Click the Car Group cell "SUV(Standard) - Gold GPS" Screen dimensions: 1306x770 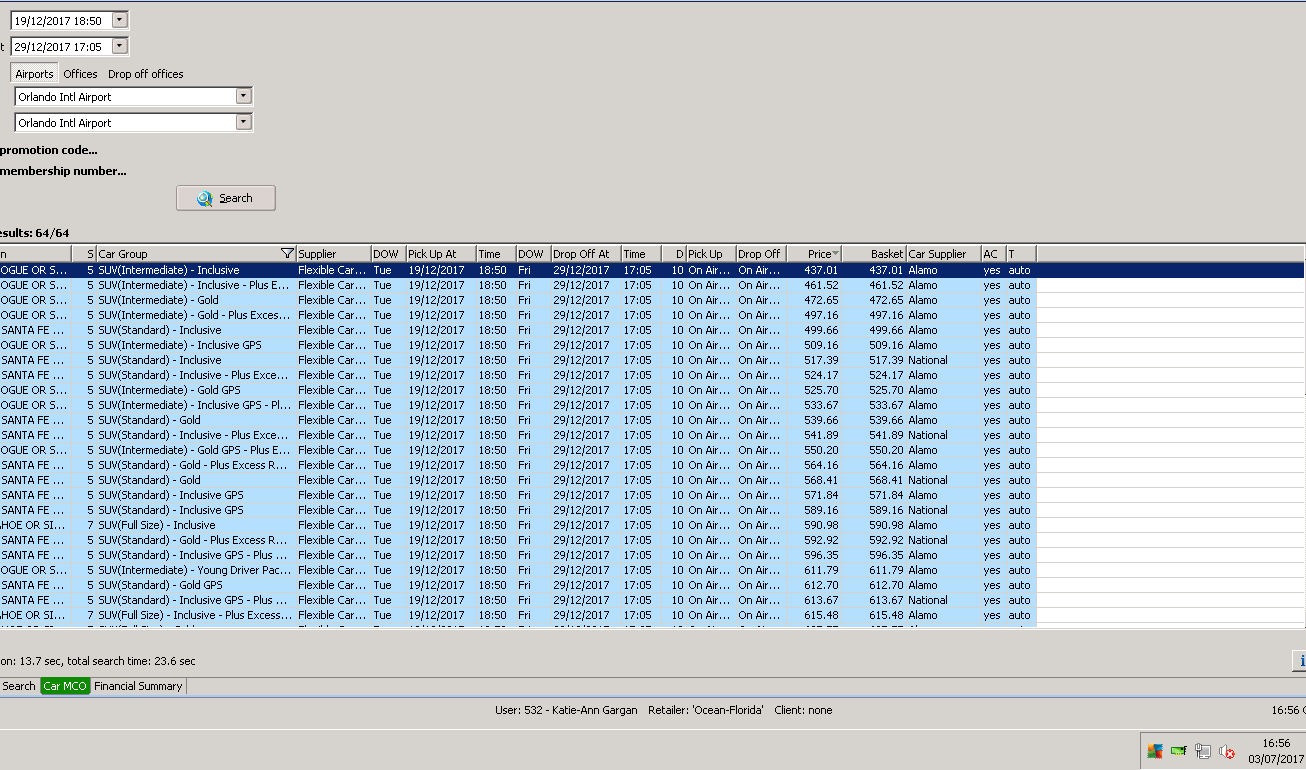point(195,585)
